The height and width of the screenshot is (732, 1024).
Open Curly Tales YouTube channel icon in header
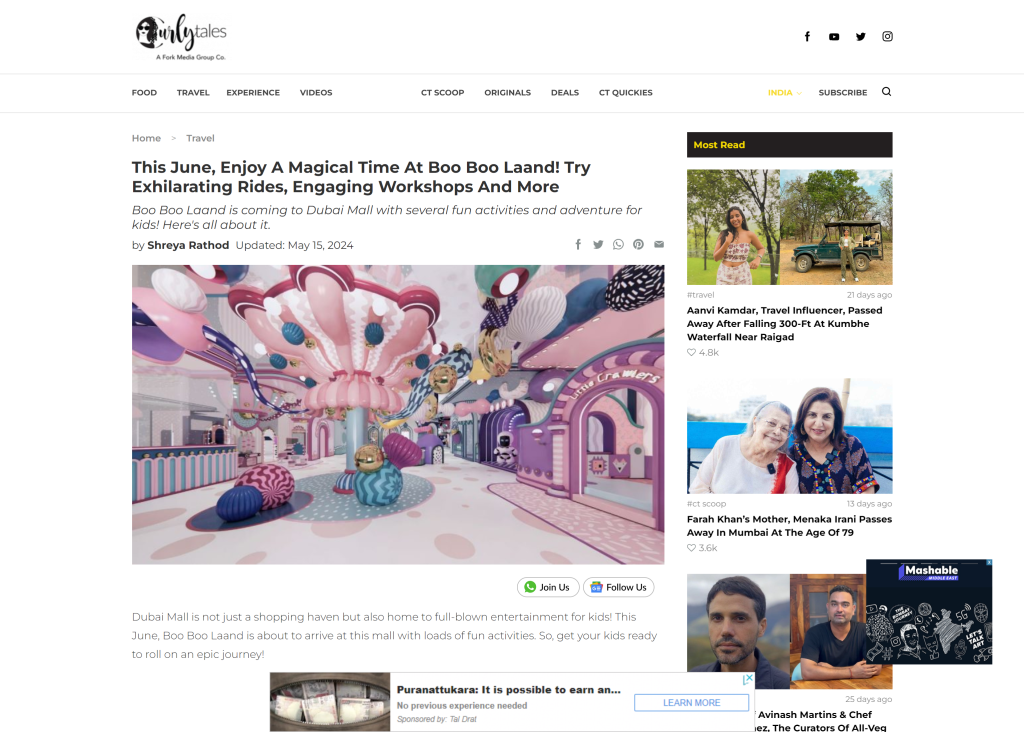point(834,37)
